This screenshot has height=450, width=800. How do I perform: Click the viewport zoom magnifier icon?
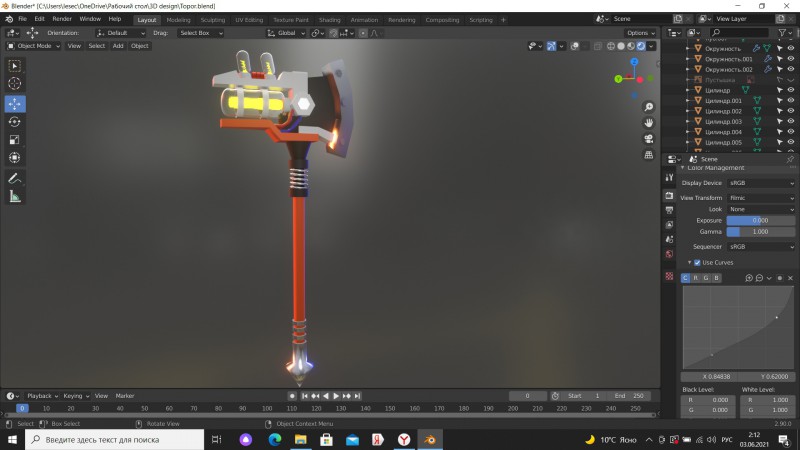pos(648,107)
